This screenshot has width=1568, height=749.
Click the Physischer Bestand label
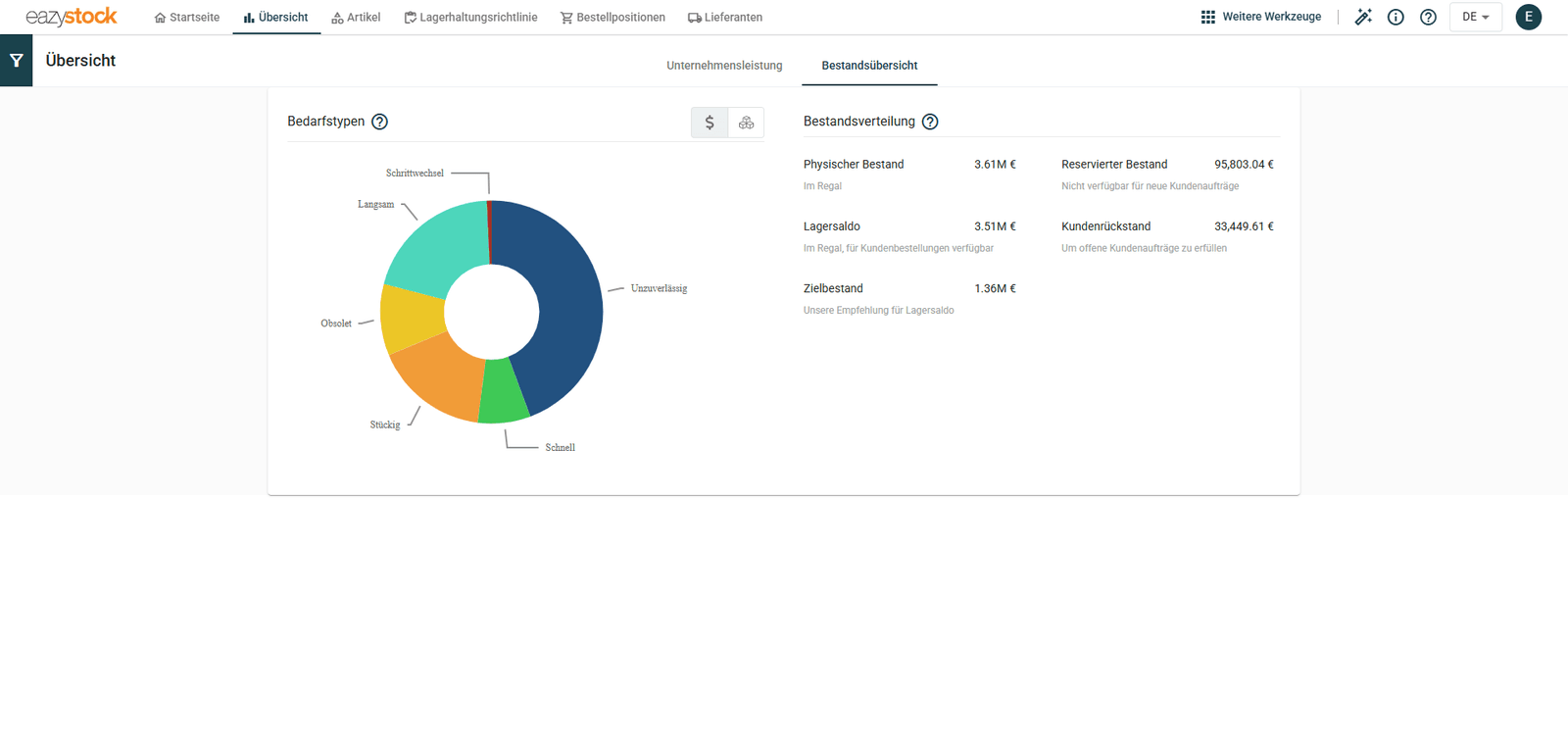pyautogui.click(x=854, y=165)
